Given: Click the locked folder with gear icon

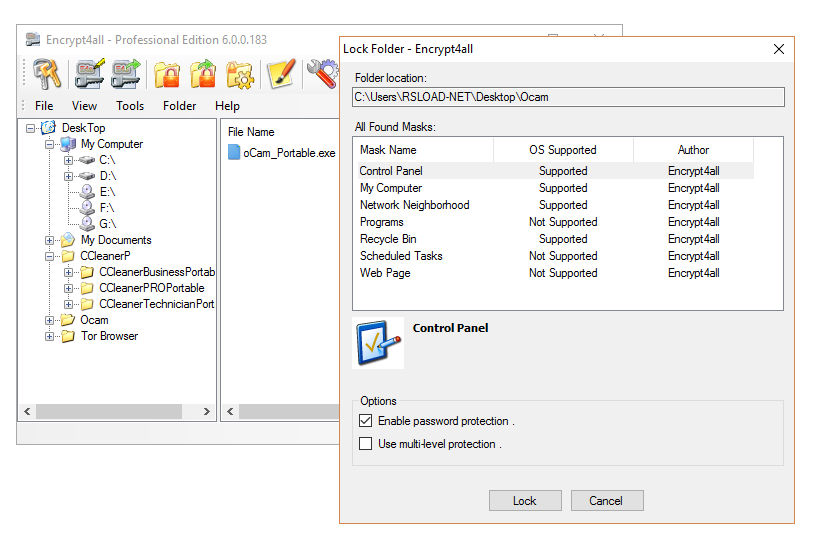Looking at the screenshot, I should pos(240,75).
